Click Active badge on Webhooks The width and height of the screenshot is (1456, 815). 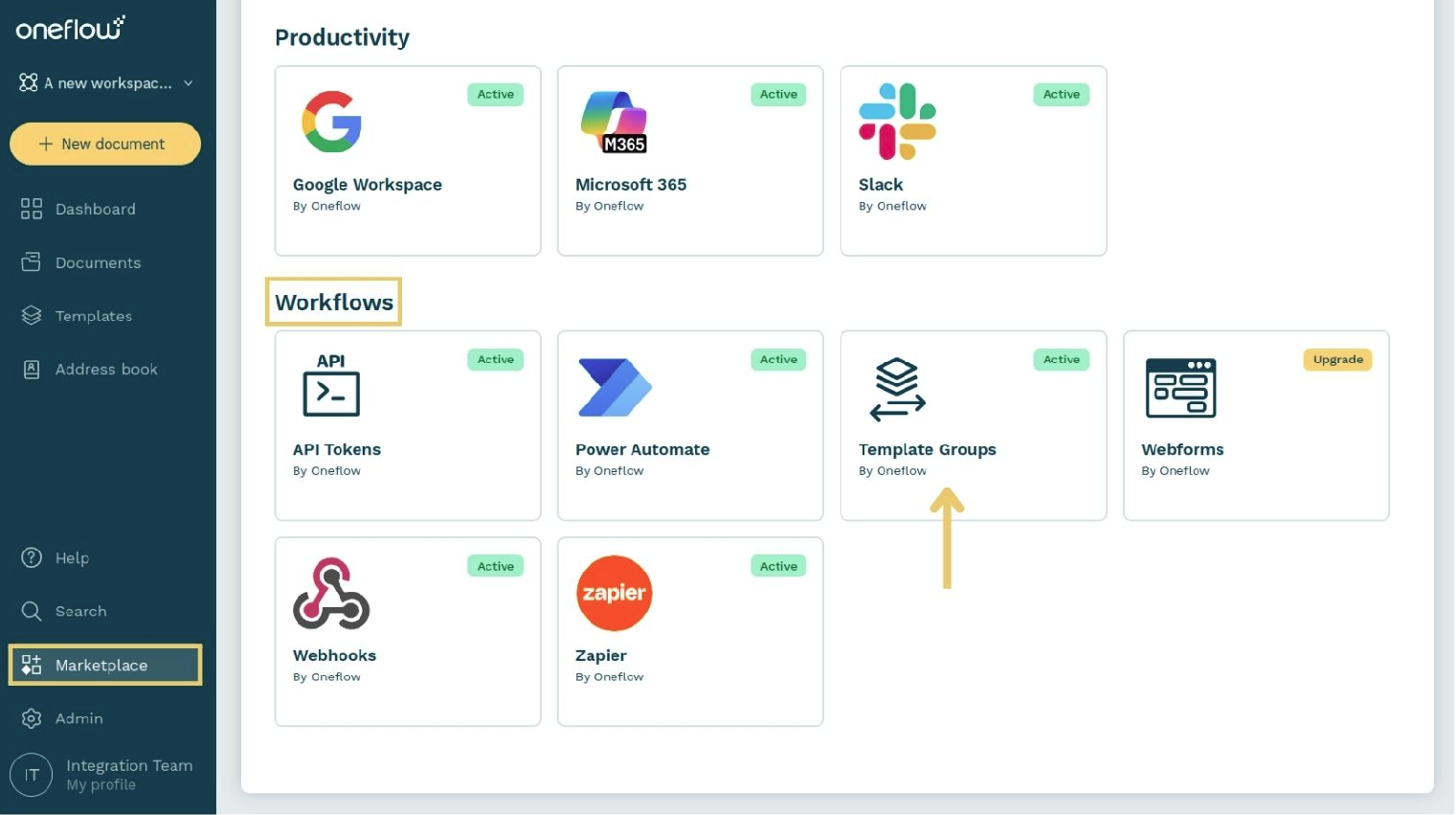tap(496, 566)
